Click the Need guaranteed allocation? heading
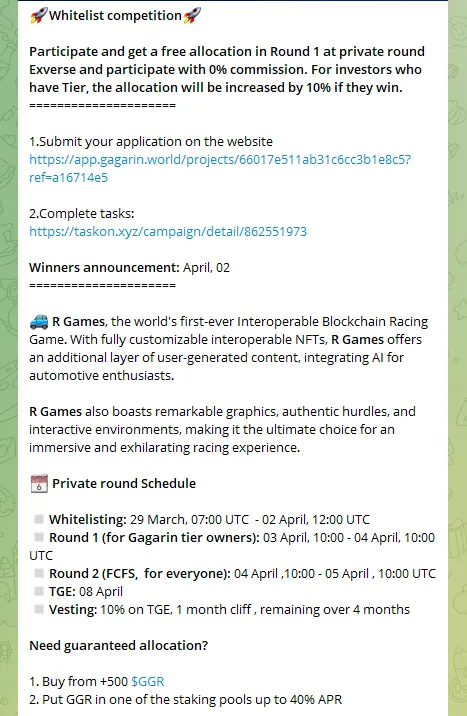467x716 pixels. coord(119,645)
